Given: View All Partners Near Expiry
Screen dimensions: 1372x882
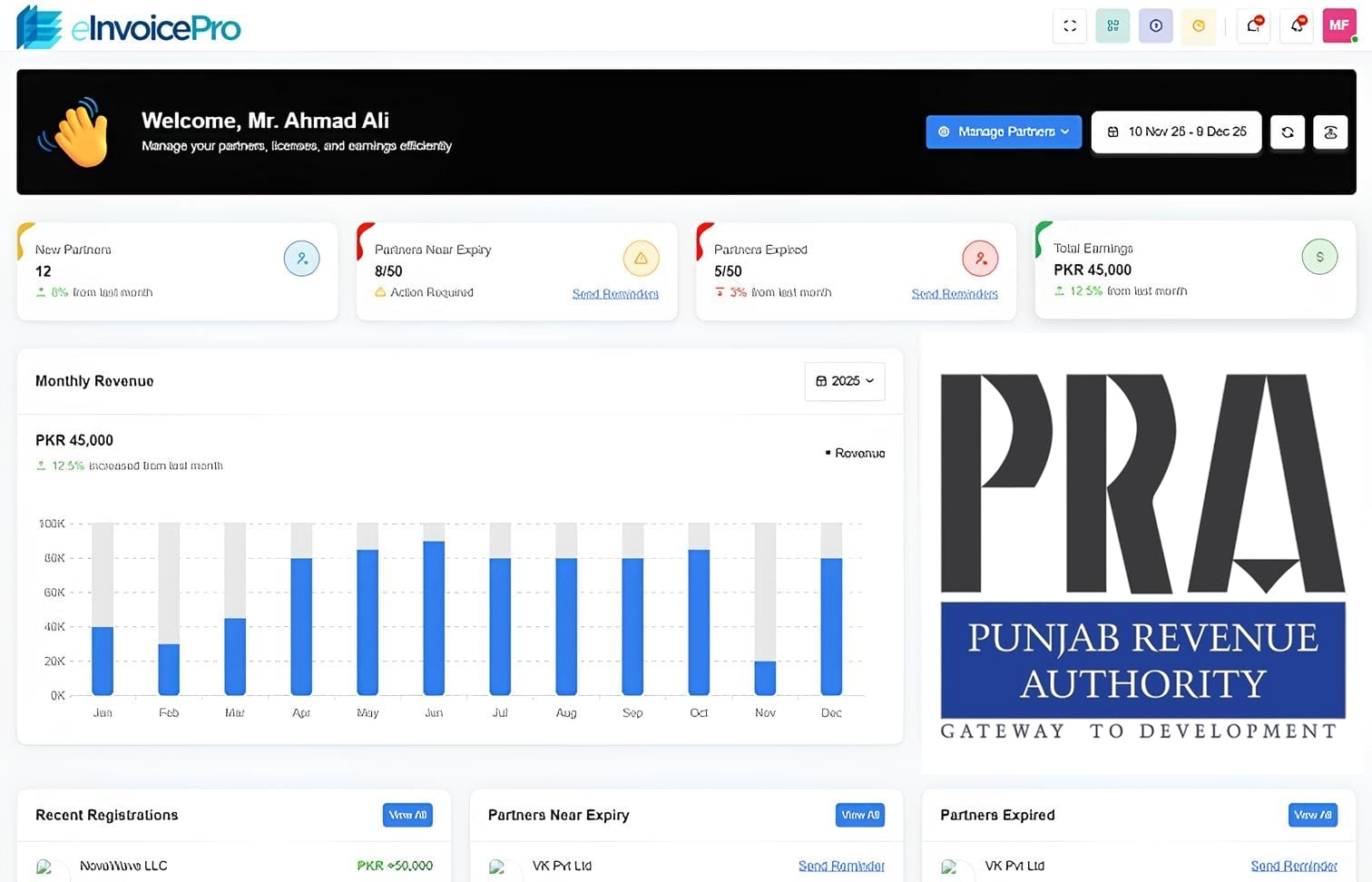Looking at the screenshot, I should [x=860, y=815].
